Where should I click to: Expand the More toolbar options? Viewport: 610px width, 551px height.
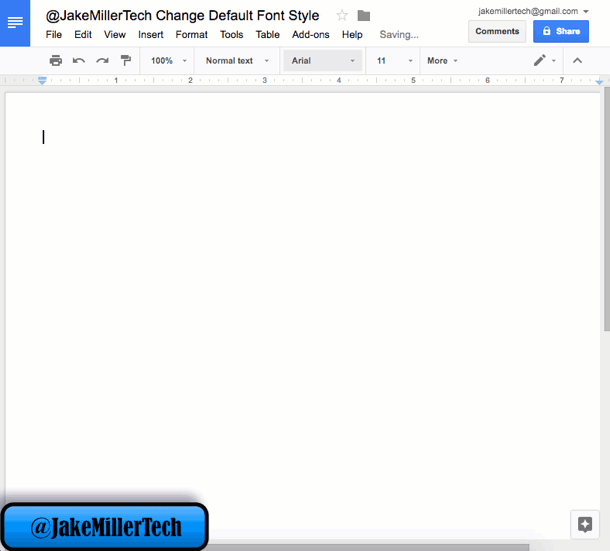(x=442, y=61)
